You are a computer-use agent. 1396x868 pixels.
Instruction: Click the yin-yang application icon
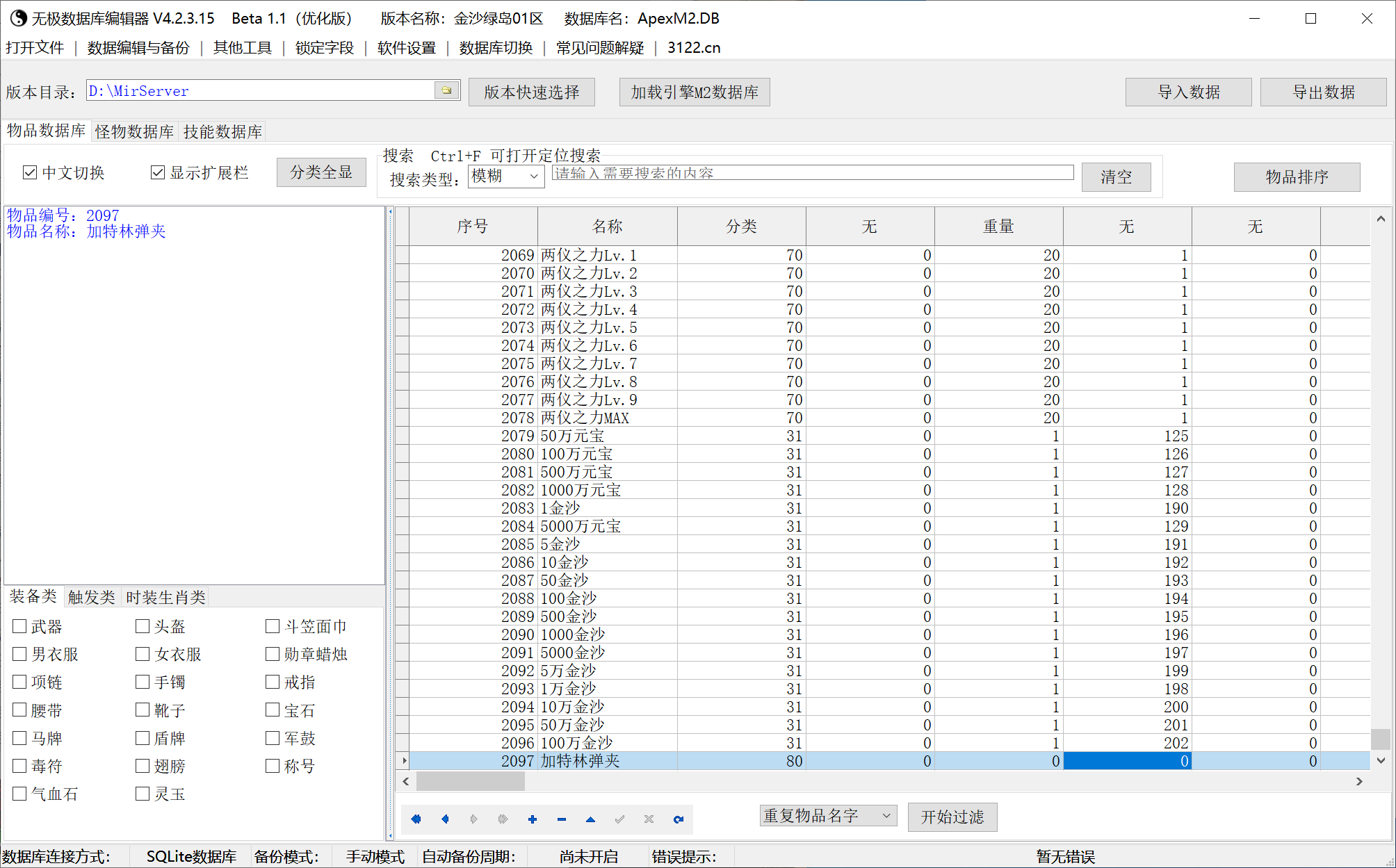coord(18,18)
